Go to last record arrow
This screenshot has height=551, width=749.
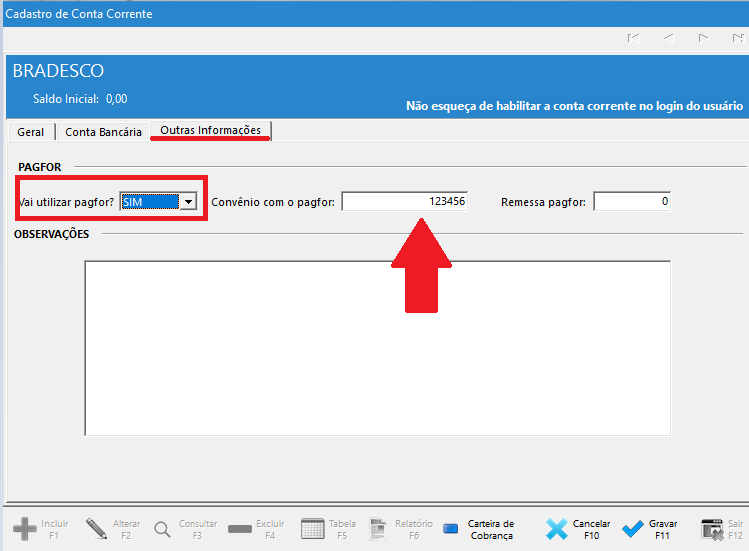(x=738, y=38)
